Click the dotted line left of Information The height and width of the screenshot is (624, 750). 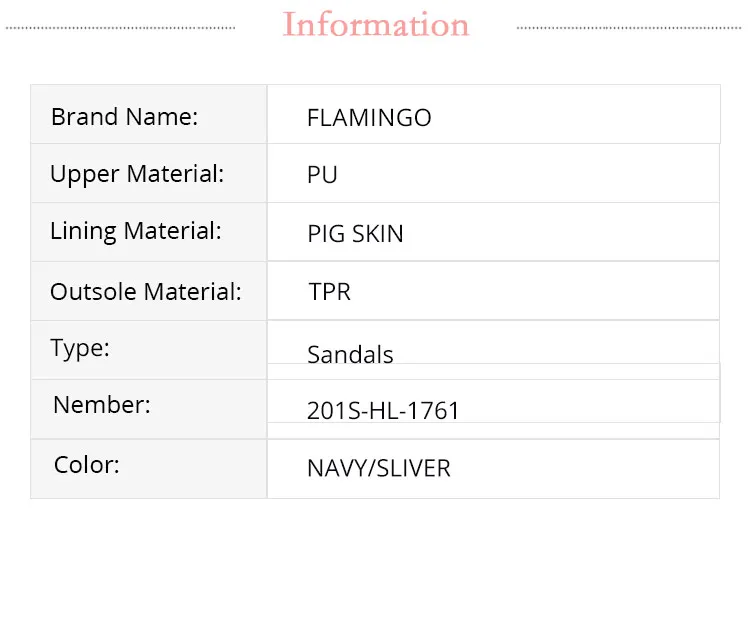coord(120,28)
